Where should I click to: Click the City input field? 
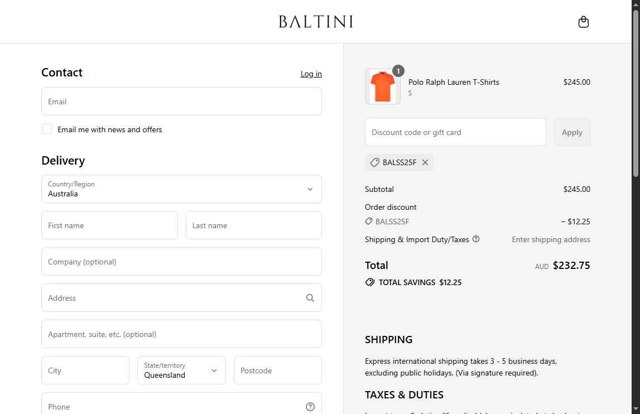[85, 370]
